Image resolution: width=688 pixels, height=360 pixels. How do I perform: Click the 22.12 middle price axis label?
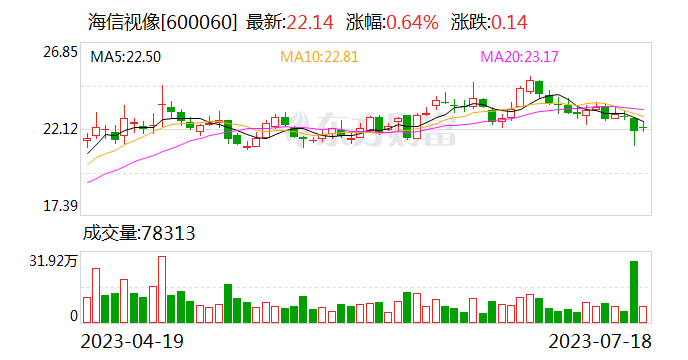coord(60,129)
